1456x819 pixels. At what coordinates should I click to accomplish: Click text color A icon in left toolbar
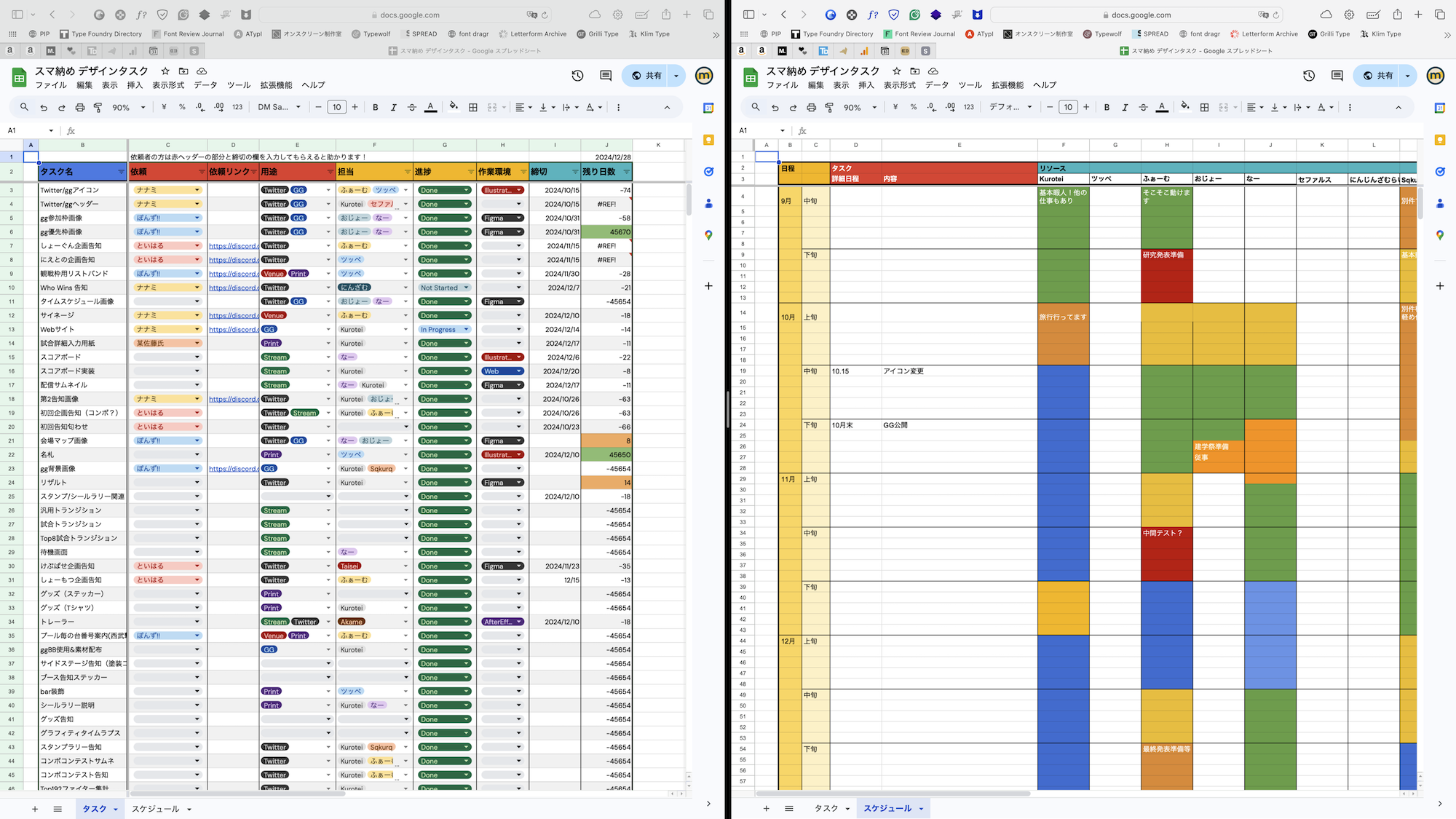(430, 107)
